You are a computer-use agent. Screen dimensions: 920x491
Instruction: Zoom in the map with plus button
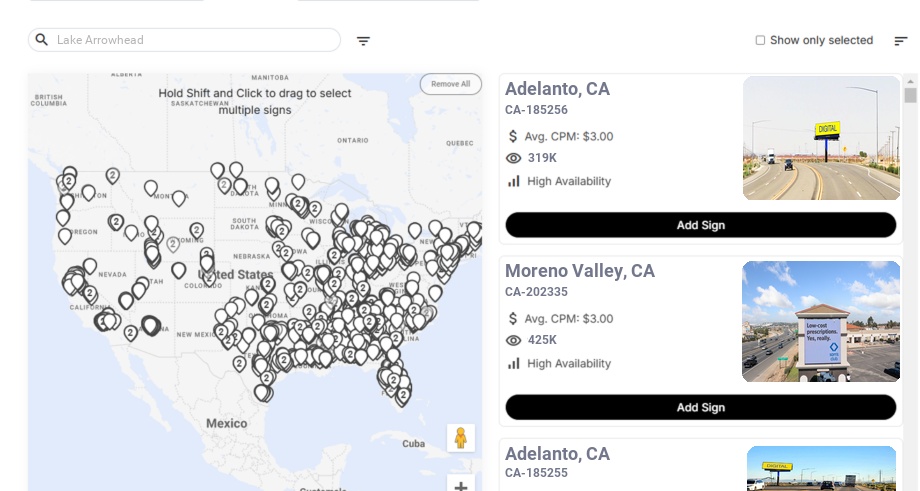460,486
